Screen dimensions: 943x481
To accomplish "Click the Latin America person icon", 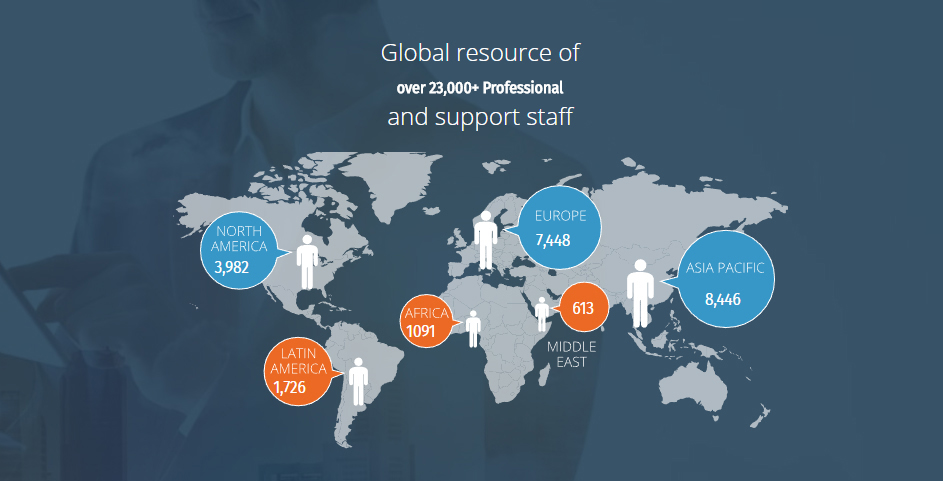I will coord(358,382).
